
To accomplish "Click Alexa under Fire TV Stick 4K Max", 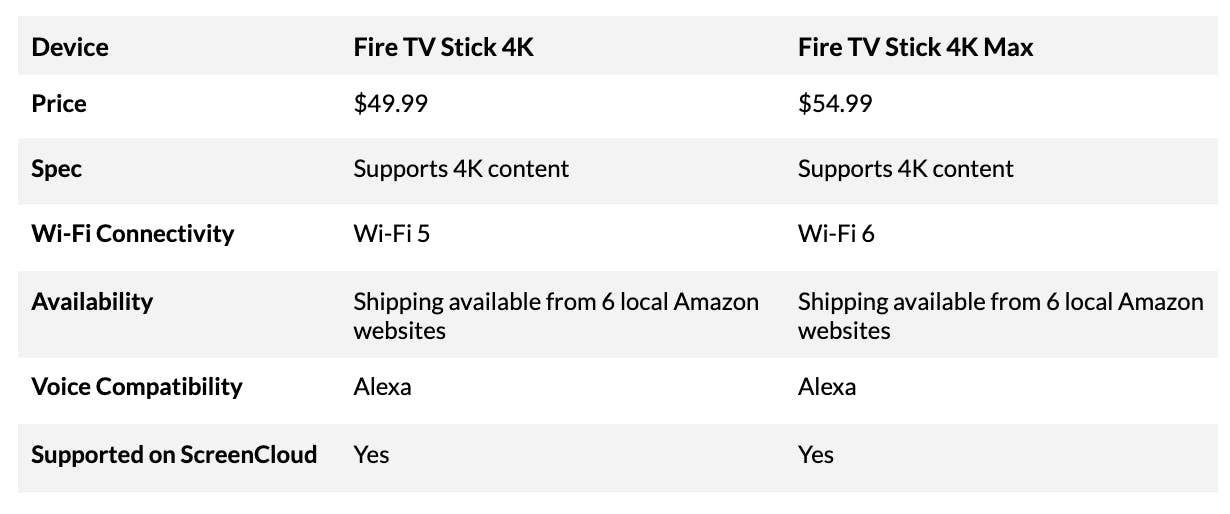I will point(827,387).
